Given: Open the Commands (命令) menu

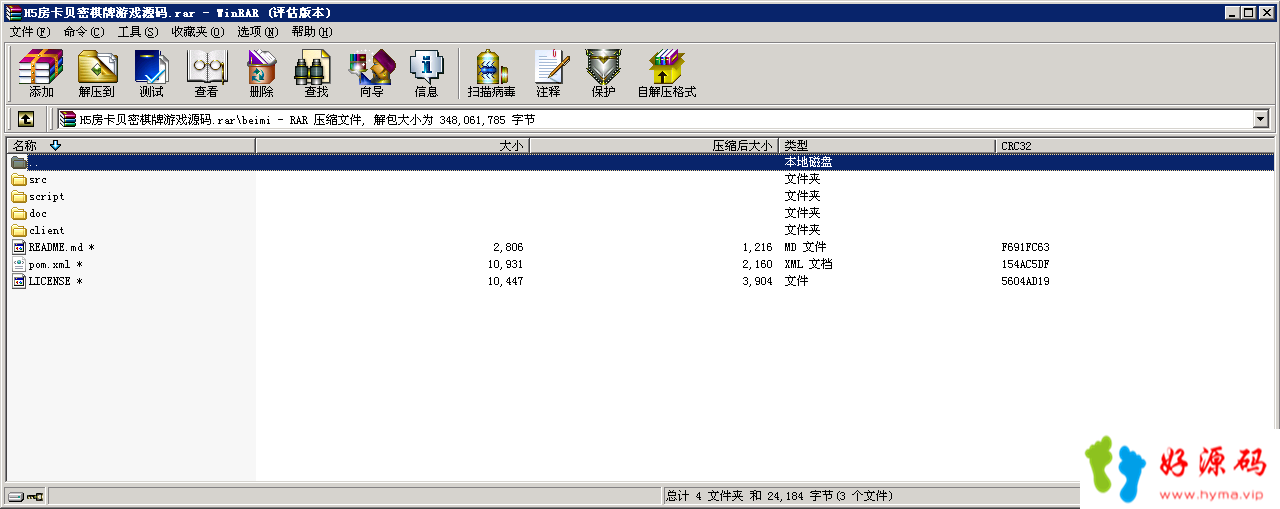Looking at the screenshot, I should (84, 32).
